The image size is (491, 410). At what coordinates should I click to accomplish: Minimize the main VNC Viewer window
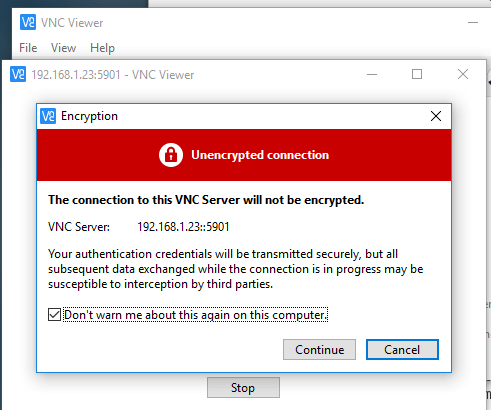[x=473, y=22]
